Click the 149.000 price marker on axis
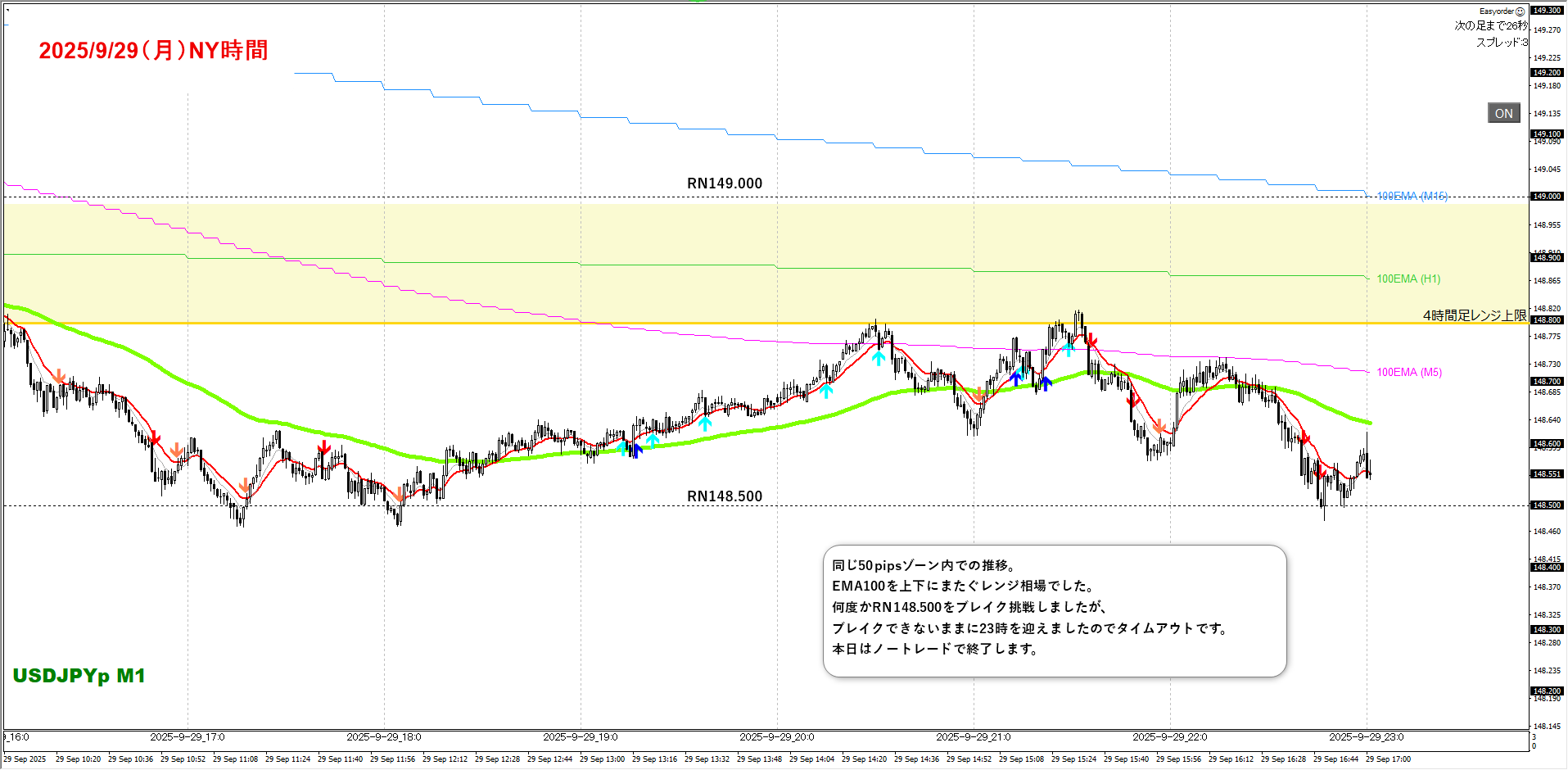 pos(1547,197)
